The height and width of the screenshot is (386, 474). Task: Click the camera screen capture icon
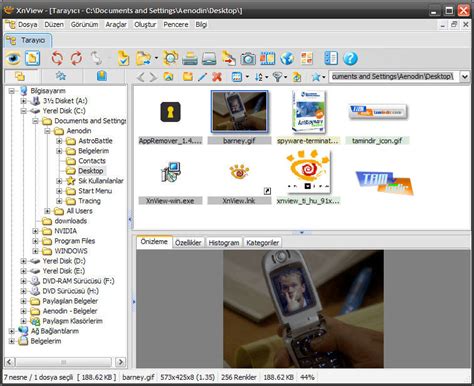tap(248, 59)
